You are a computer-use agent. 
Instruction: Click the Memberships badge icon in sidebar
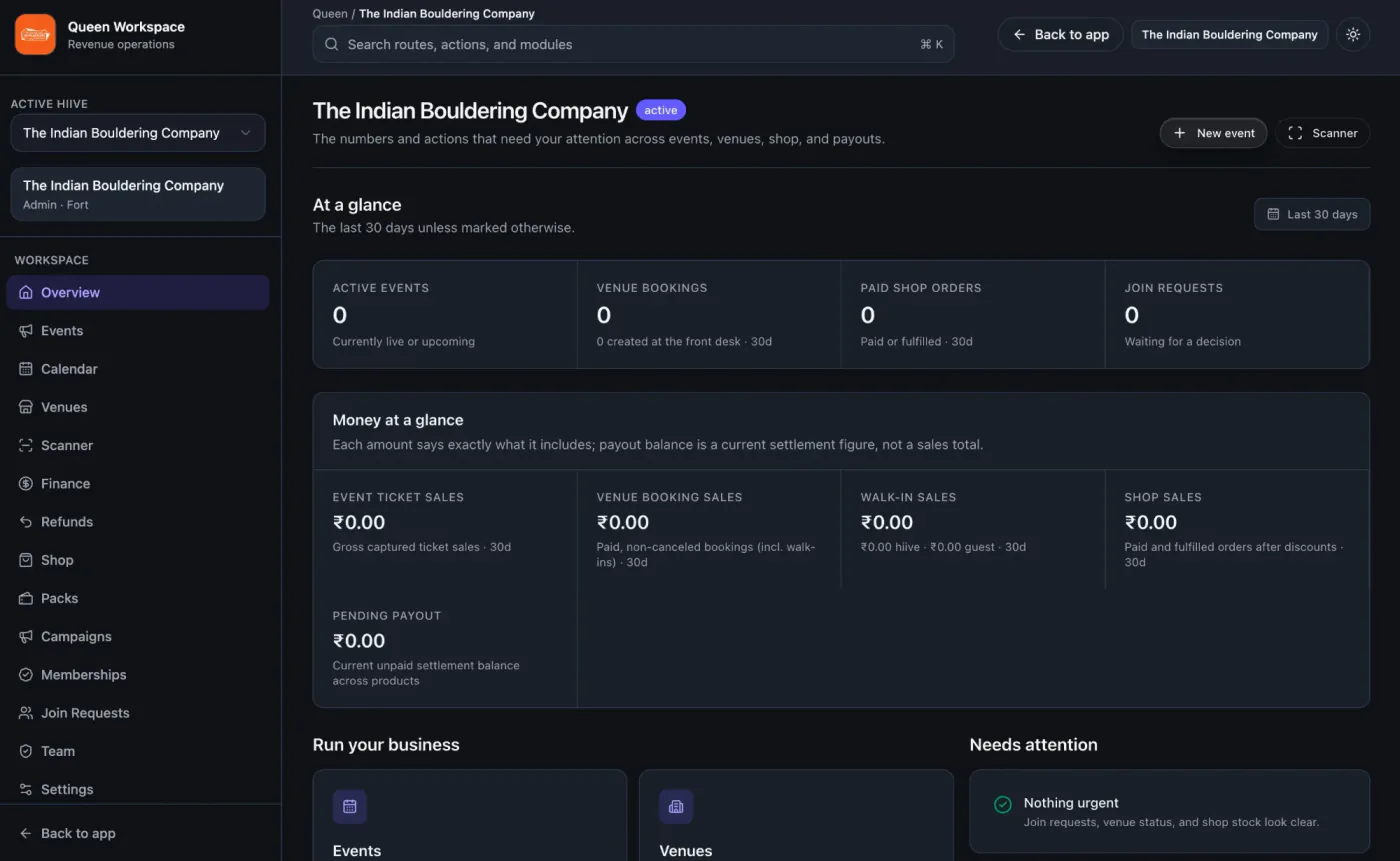coord(26,675)
